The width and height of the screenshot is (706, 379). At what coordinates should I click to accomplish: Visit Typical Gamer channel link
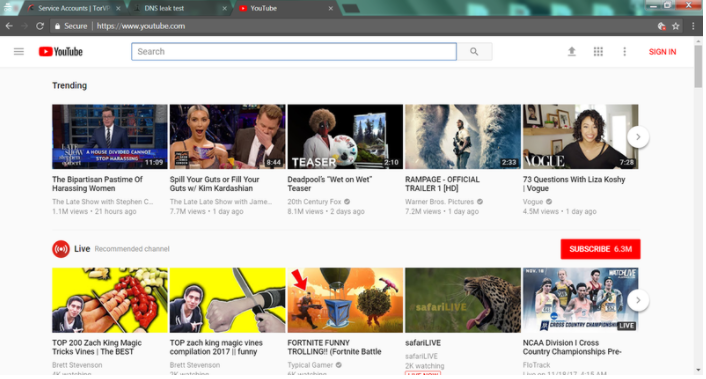[x=310, y=365]
